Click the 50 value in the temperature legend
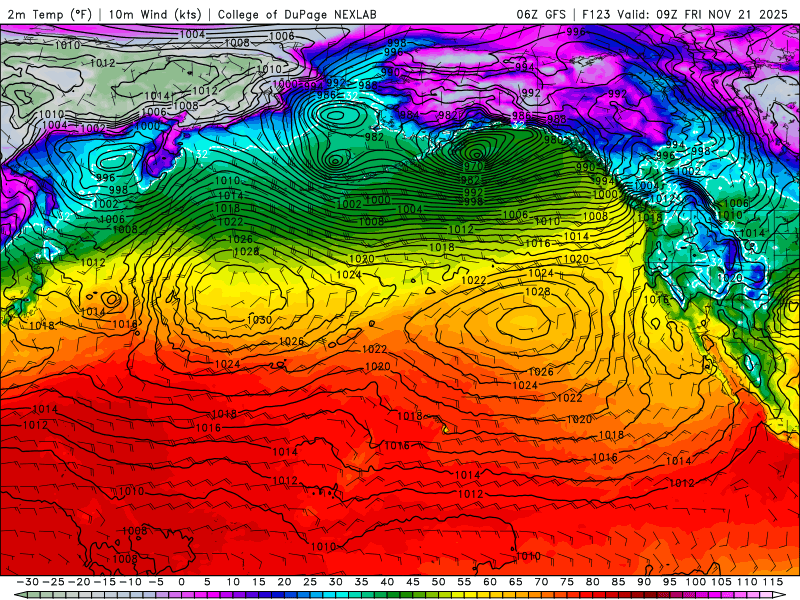The height and width of the screenshot is (600, 800). click(438, 582)
